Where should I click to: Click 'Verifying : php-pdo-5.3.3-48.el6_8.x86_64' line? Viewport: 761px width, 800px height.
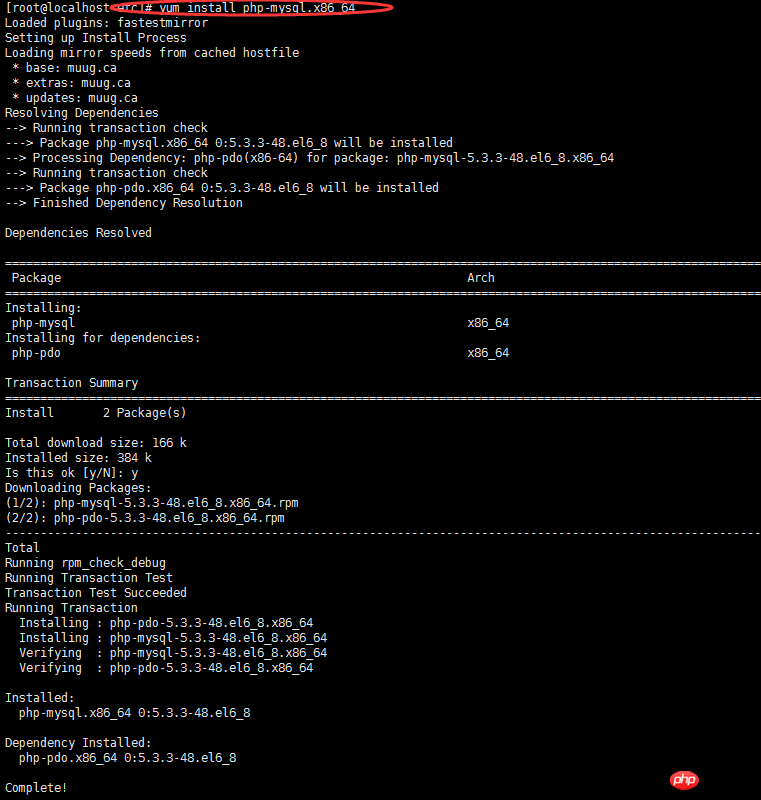pos(166,668)
